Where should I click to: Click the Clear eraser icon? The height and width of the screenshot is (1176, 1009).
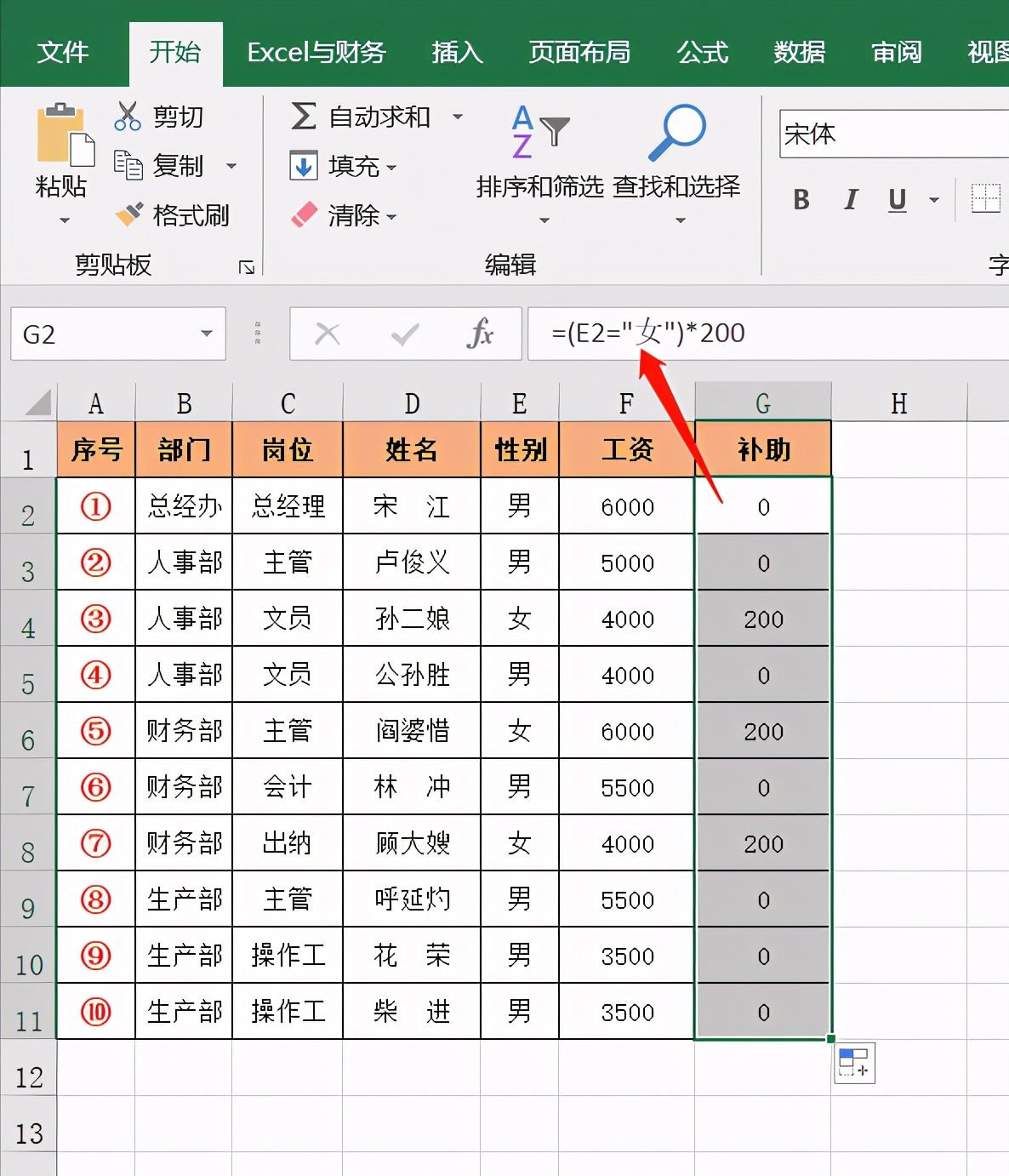tap(304, 214)
